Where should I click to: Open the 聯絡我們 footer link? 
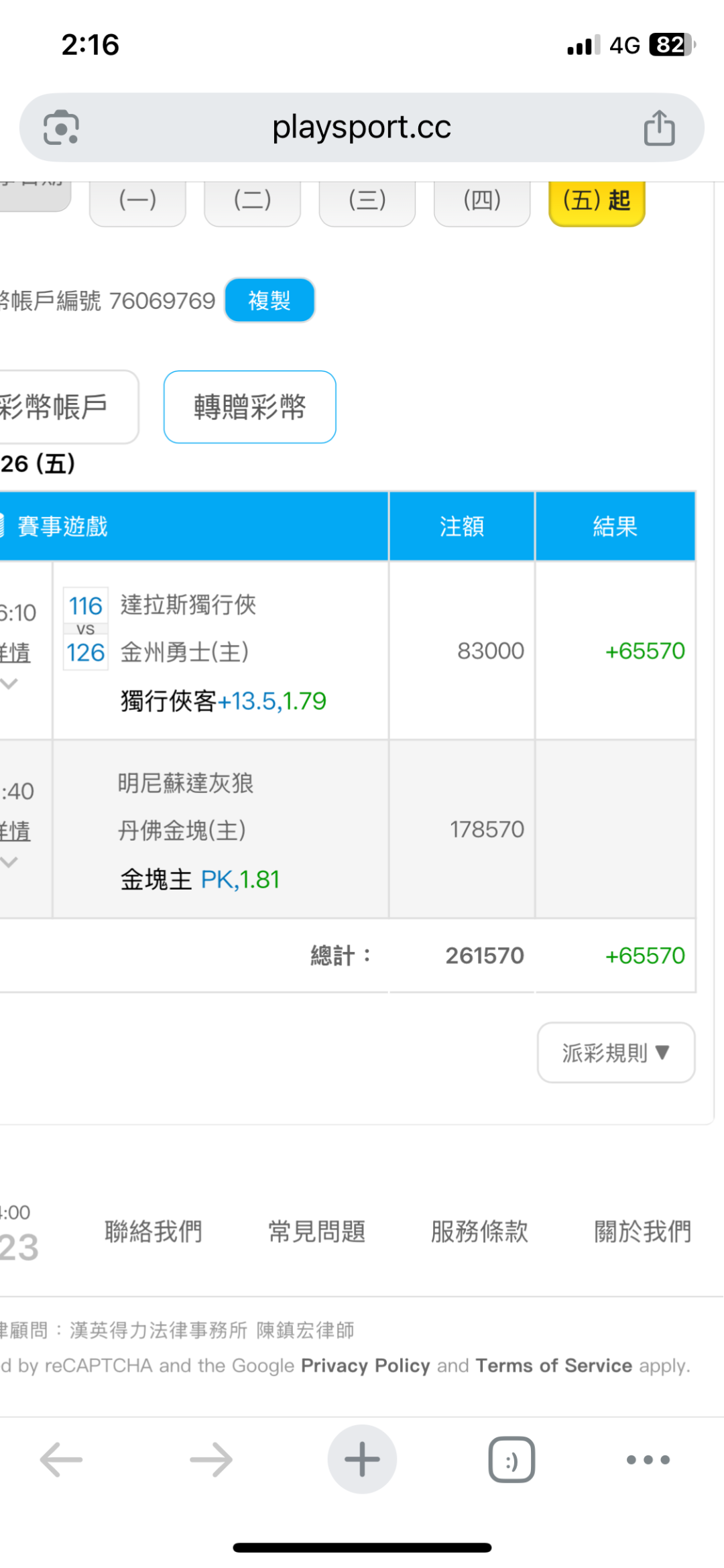coord(154,1231)
